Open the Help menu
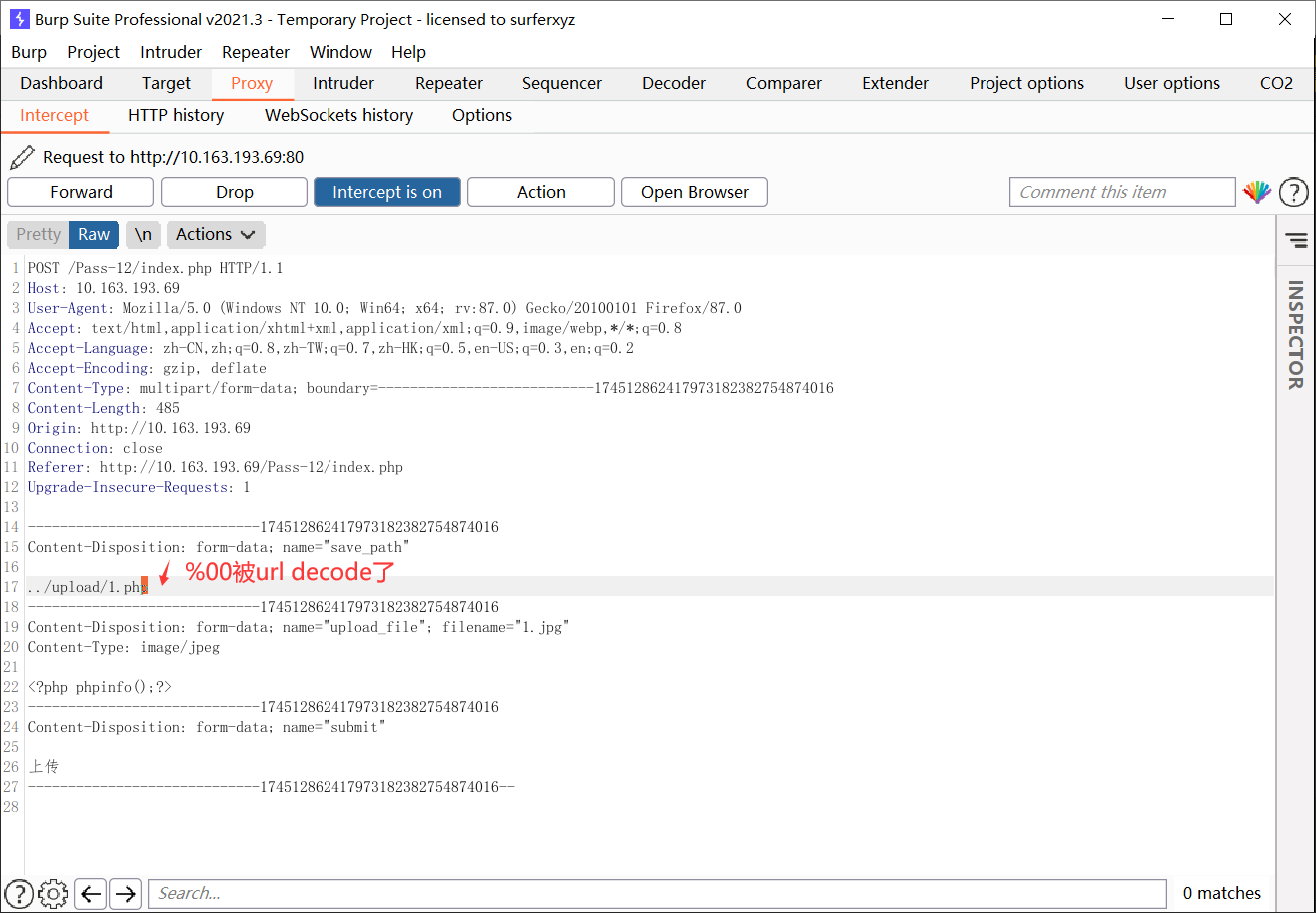 tap(408, 52)
